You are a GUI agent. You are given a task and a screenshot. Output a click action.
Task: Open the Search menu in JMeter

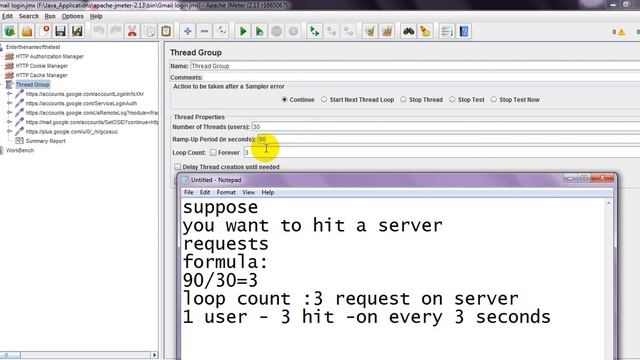(x=29, y=16)
